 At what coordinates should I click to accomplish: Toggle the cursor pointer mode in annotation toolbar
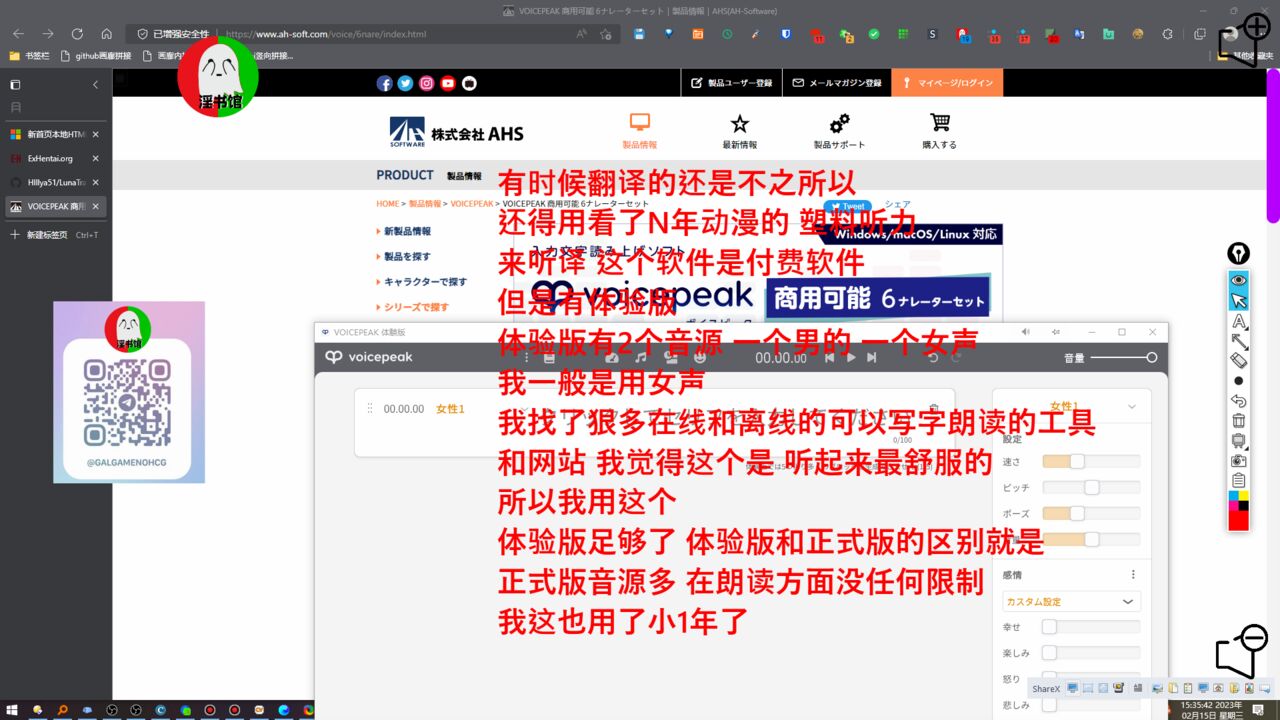[x=1238, y=300]
